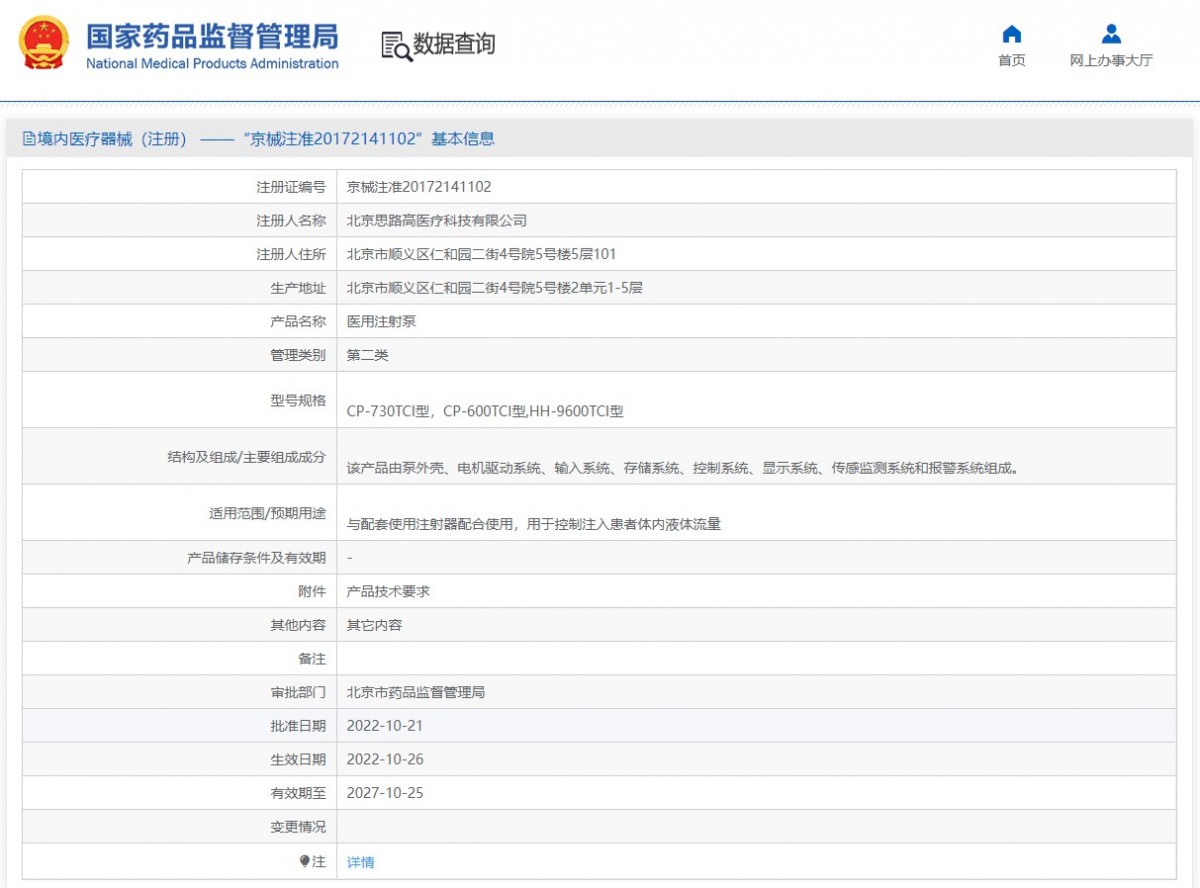This screenshot has height=888, width=1200.
Task: Click the 型号规格 row label
Action: point(298,400)
